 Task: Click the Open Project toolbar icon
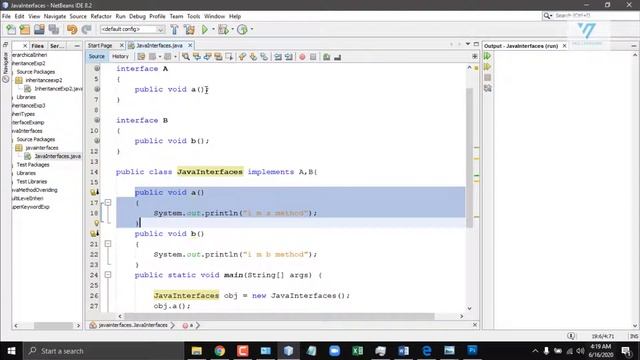[39, 29]
